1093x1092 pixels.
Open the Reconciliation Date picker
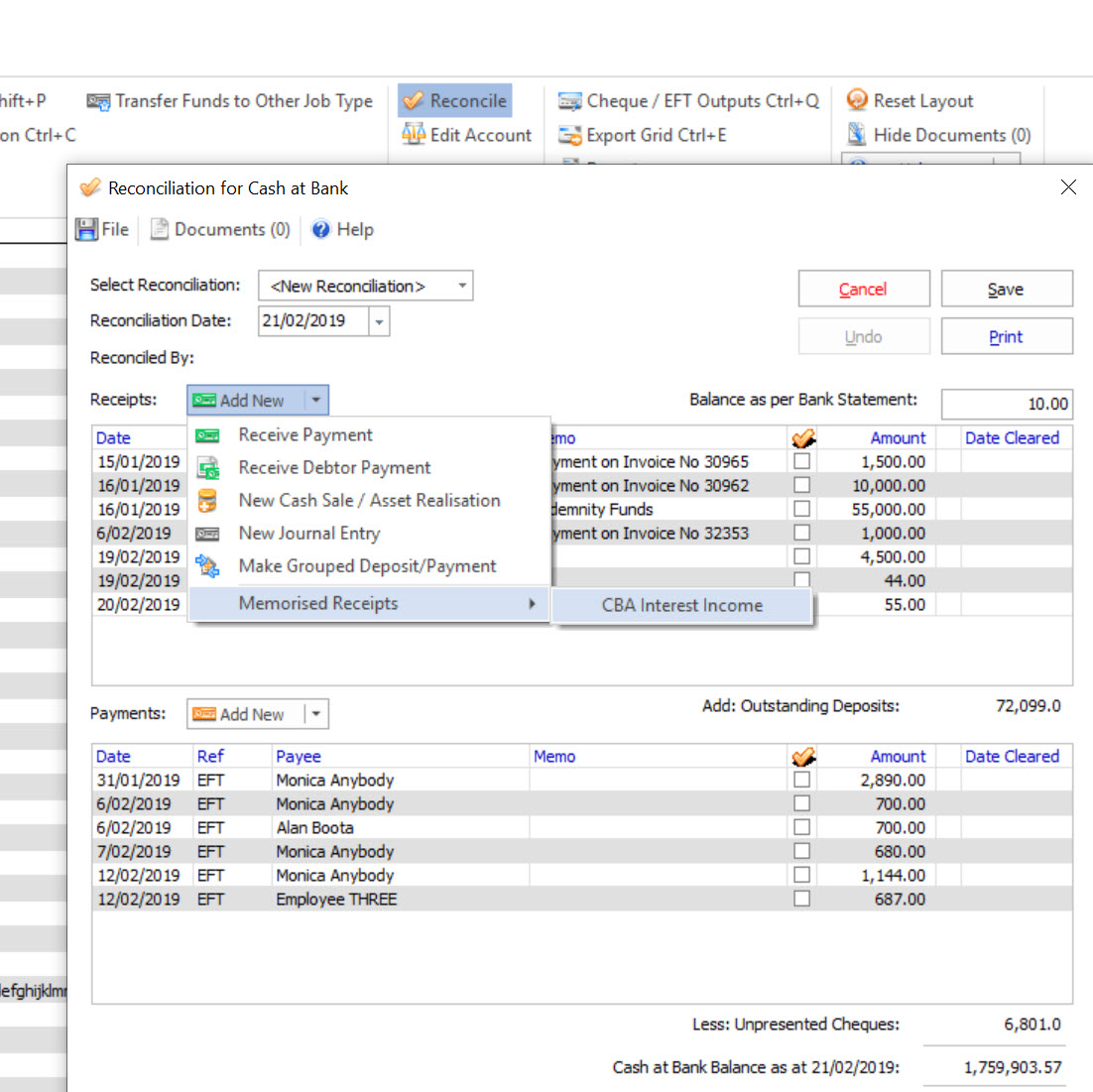tap(378, 320)
